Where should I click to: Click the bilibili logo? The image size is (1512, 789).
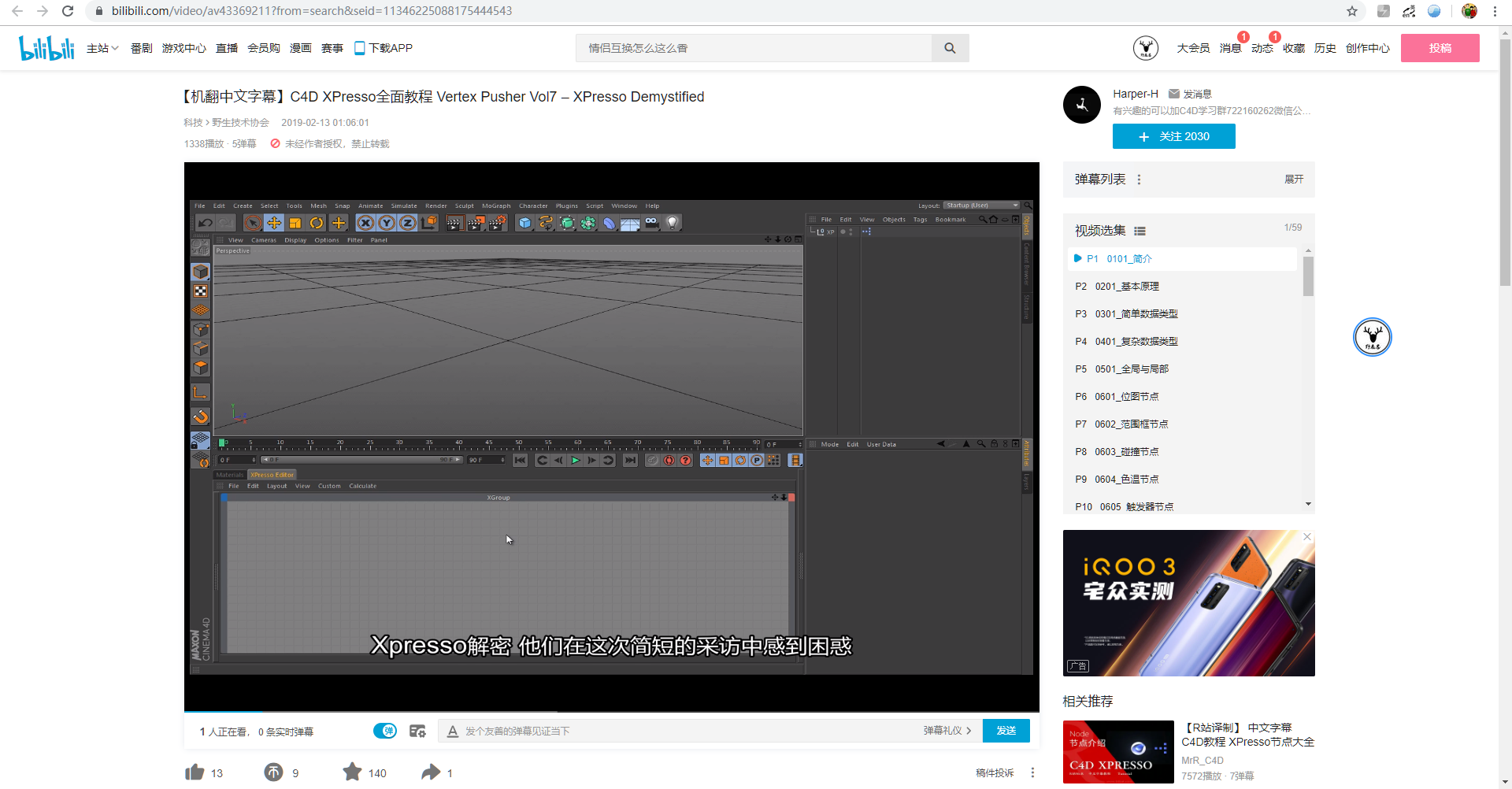(x=46, y=48)
